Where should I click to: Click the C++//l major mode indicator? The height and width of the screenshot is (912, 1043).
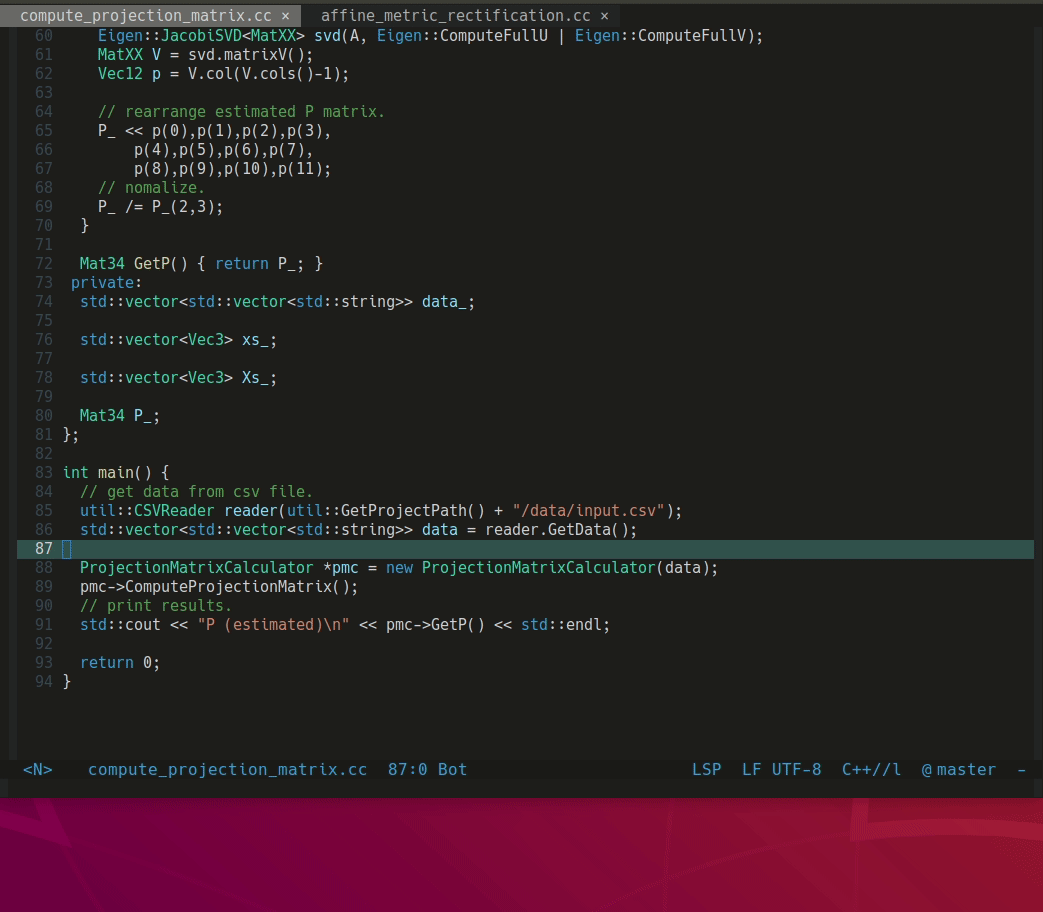pyautogui.click(x=871, y=770)
